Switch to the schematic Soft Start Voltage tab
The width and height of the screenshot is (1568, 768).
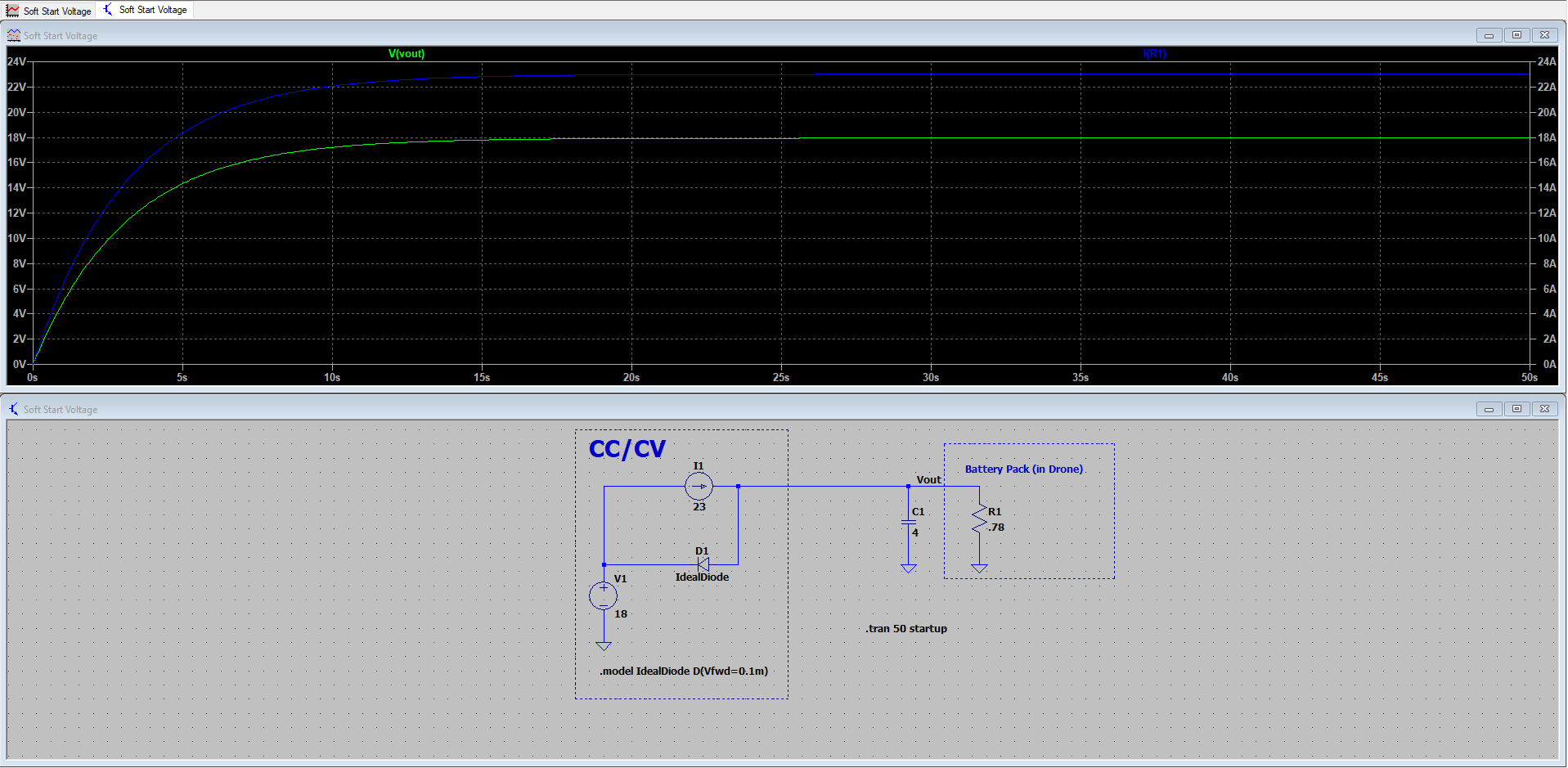[x=145, y=10]
